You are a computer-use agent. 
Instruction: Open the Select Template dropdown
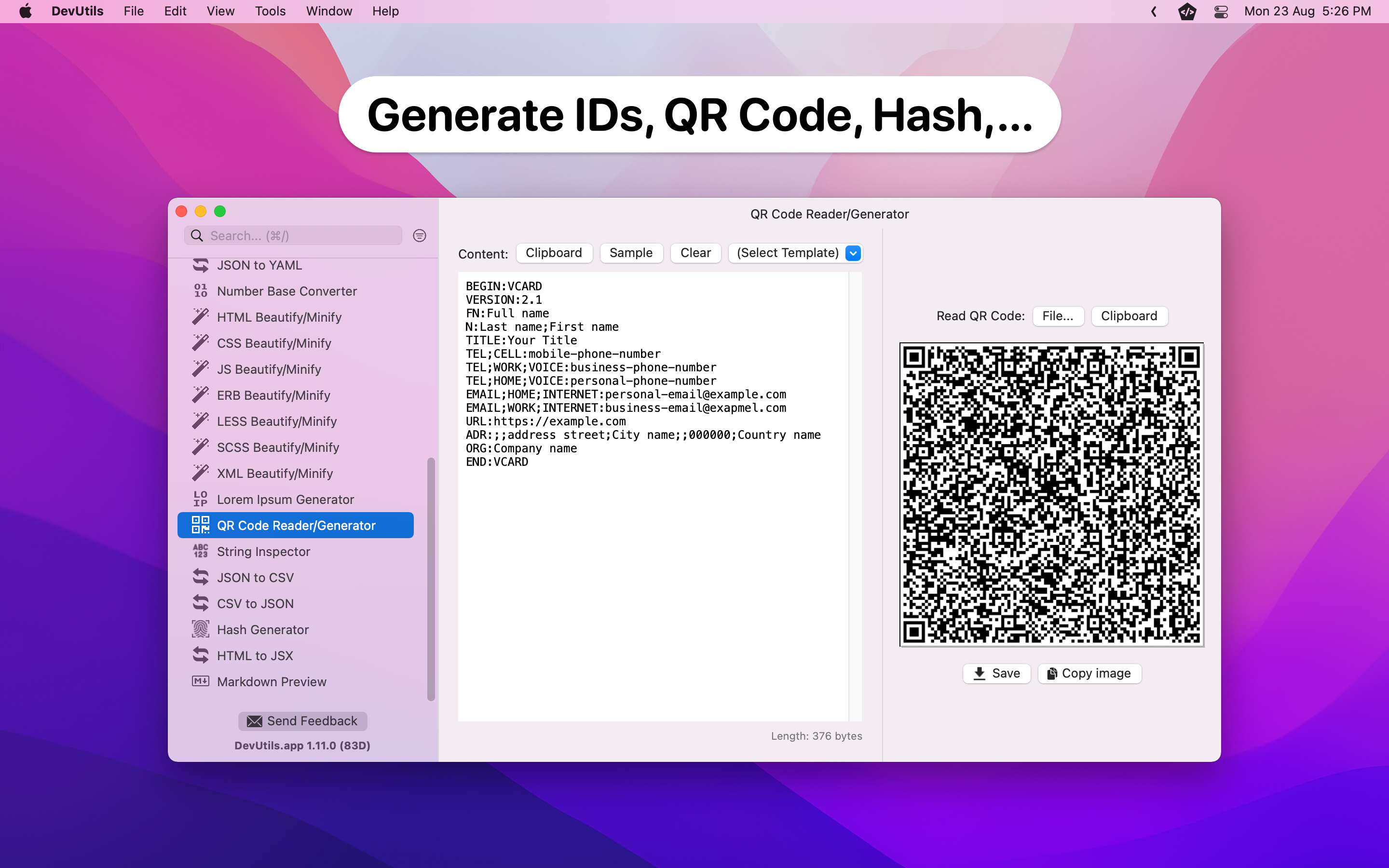pyautogui.click(x=788, y=253)
